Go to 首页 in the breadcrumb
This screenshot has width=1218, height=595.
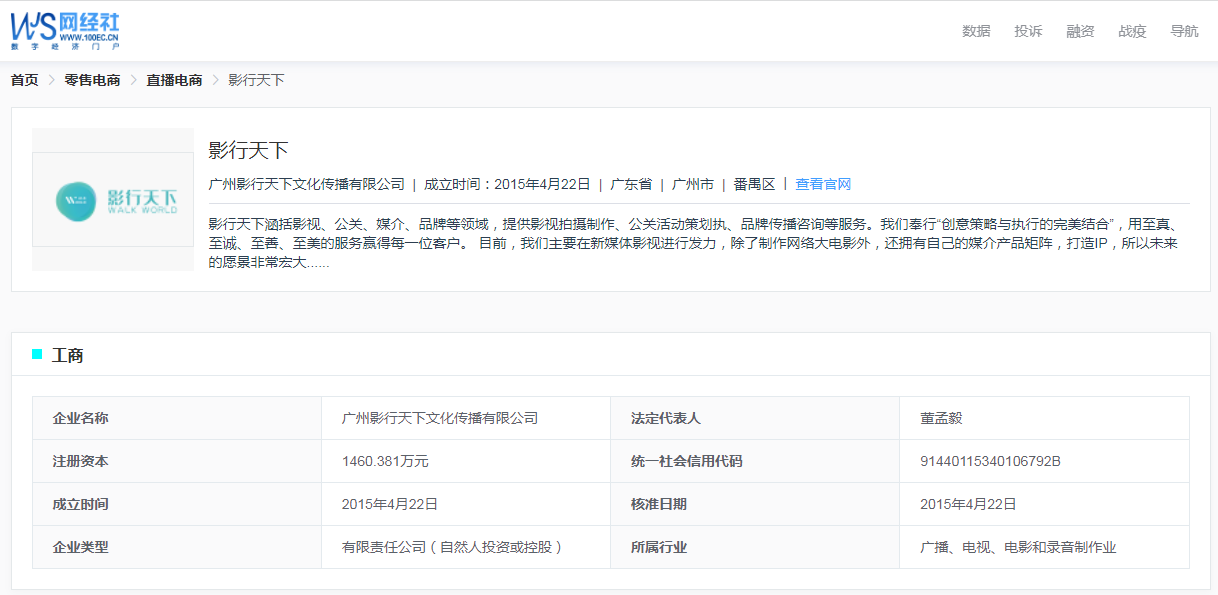(25, 80)
